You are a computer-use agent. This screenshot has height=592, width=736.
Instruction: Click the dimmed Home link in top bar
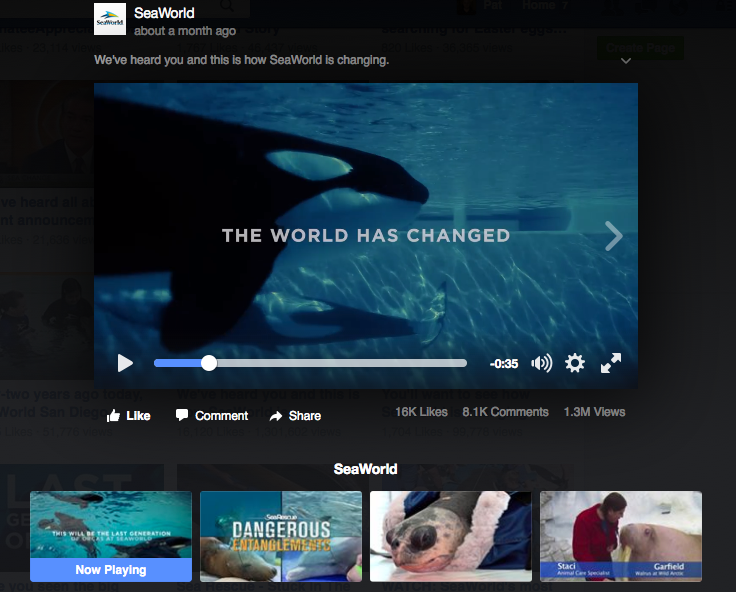[538, 6]
